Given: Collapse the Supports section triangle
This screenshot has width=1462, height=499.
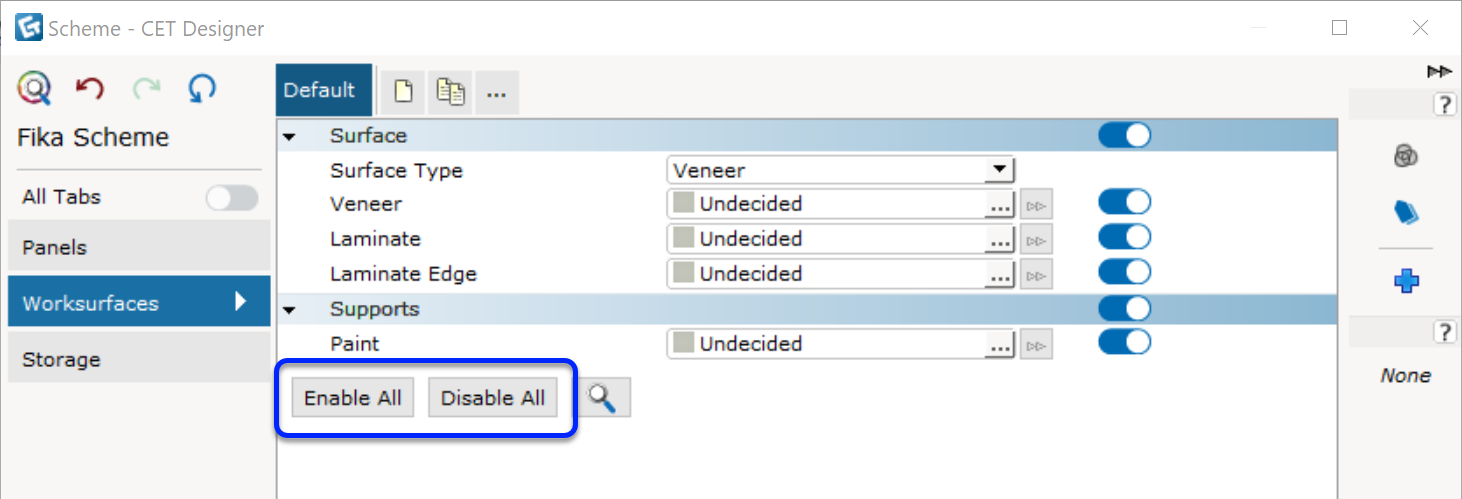Looking at the screenshot, I should click(x=289, y=310).
